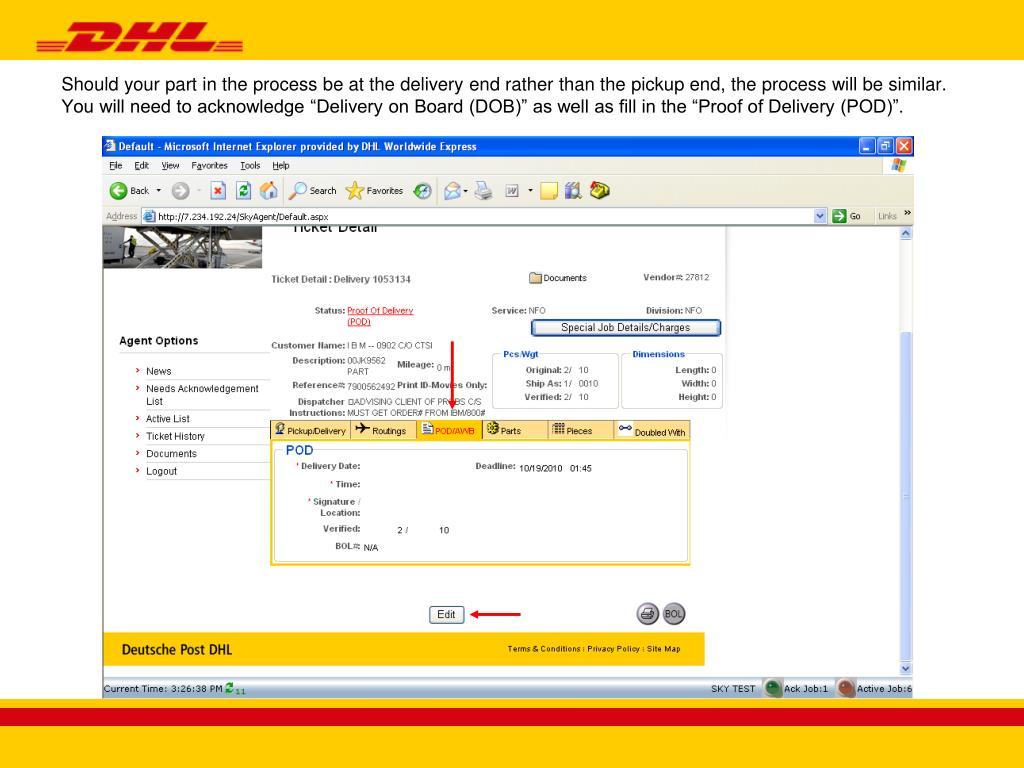
Task: Click the green Go button
Action: pyautogui.click(x=847, y=216)
